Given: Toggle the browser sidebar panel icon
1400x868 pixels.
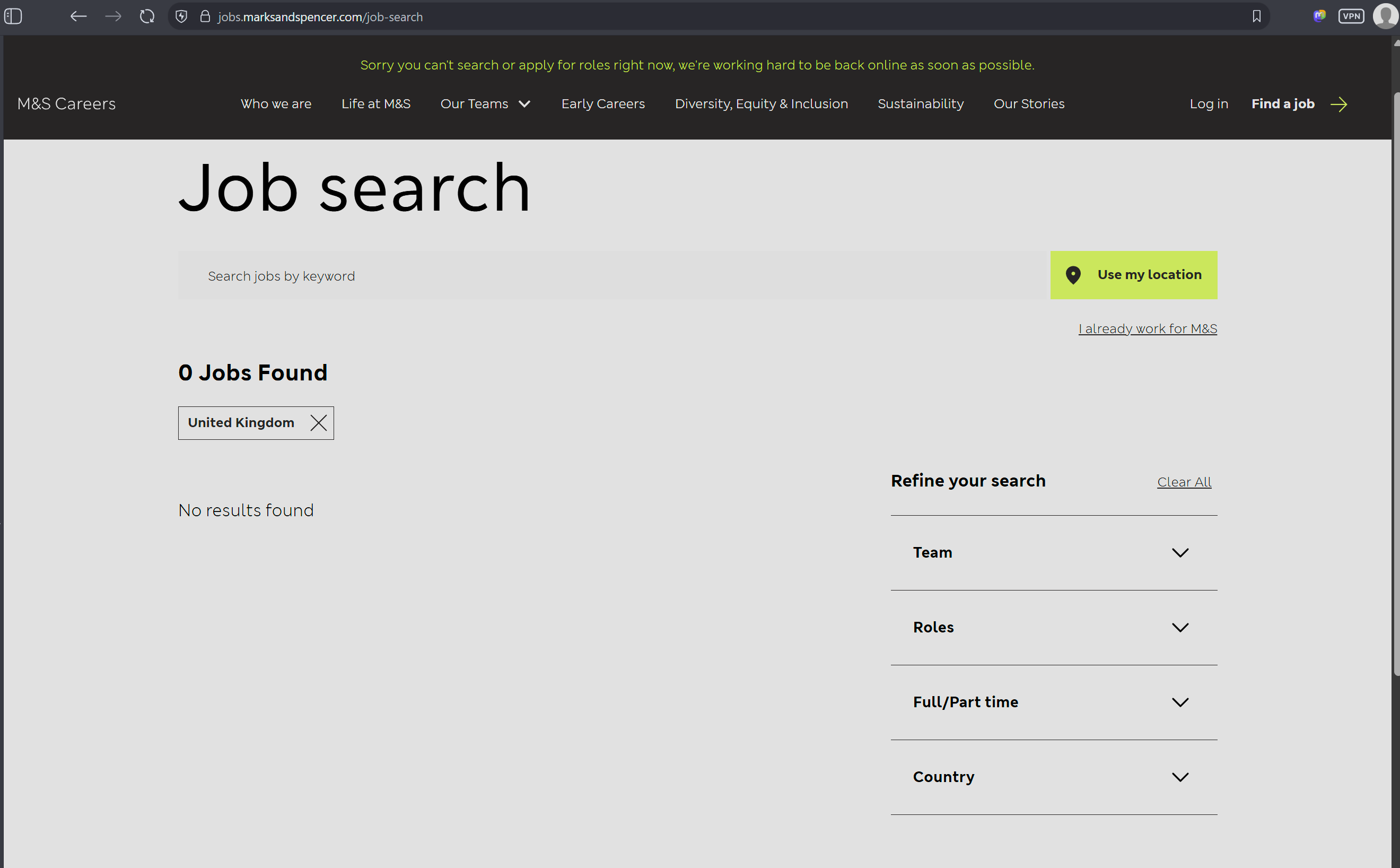Looking at the screenshot, I should click(x=13, y=16).
